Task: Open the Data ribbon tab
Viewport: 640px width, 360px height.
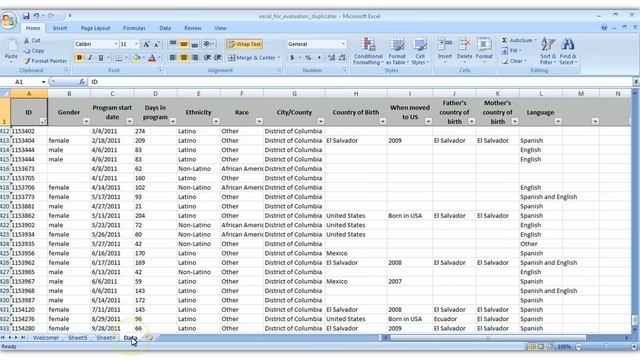Action: [165, 28]
